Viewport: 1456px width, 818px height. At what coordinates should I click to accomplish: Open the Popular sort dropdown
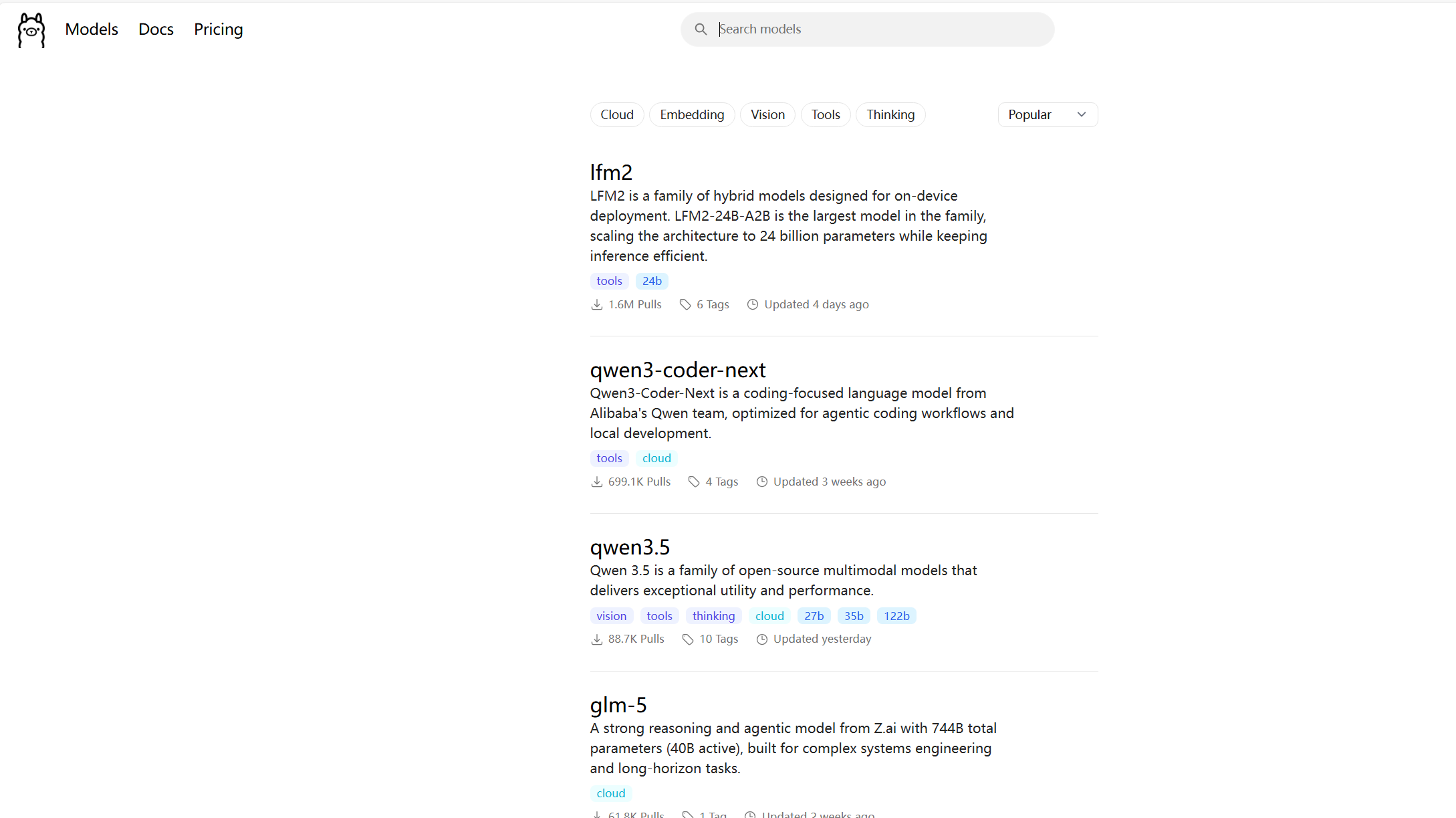click(1046, 115)
